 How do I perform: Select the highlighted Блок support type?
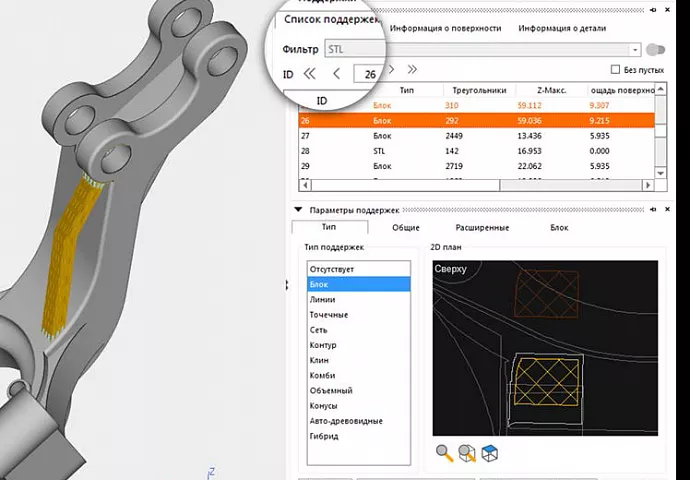[x=359, y=284]
